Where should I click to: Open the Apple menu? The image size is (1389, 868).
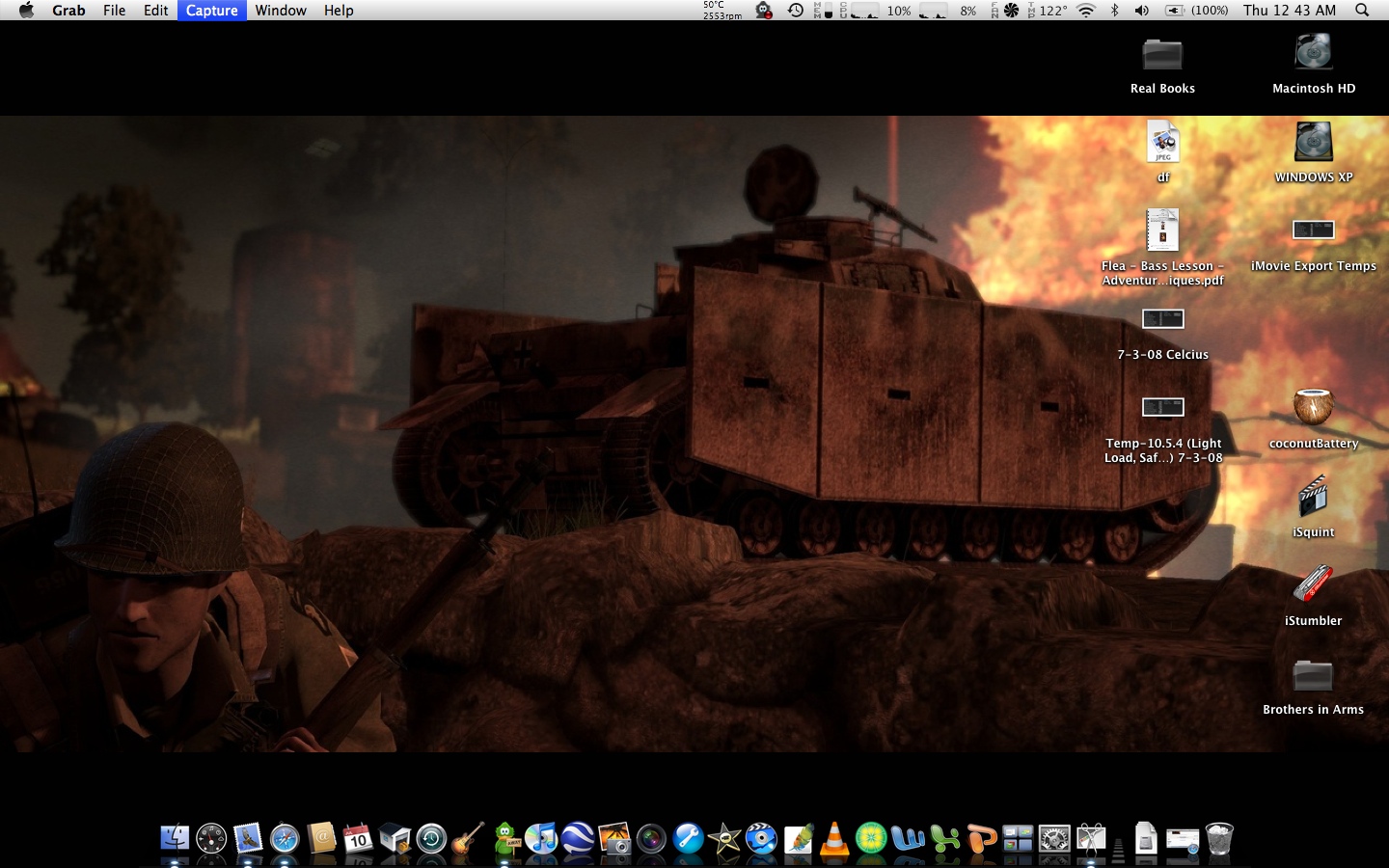click(x=26, y=11)
